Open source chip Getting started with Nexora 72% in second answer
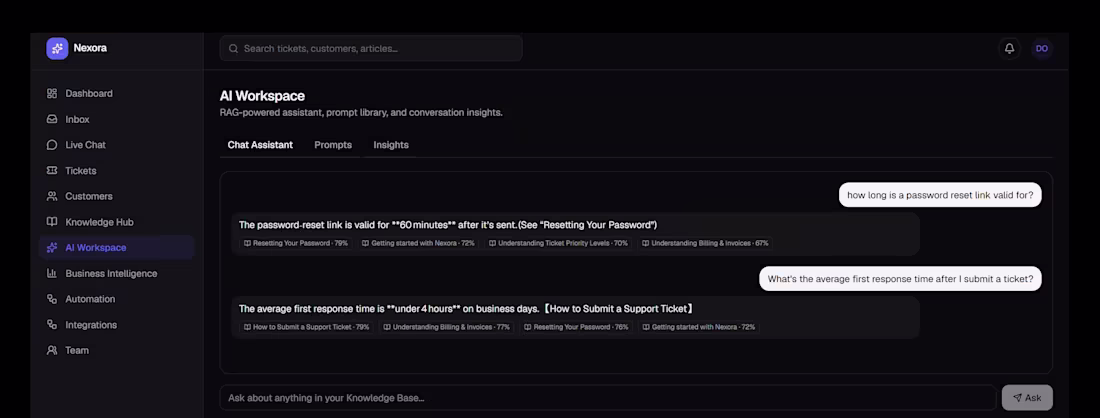This screenshot has height=418, width=1100. pos(699,327)
